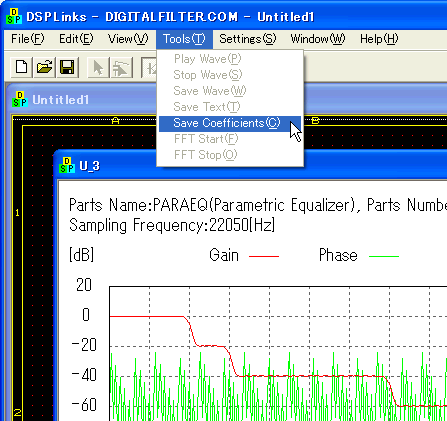
Task: Open the File(F) menu
Action: tap(27, 39)
